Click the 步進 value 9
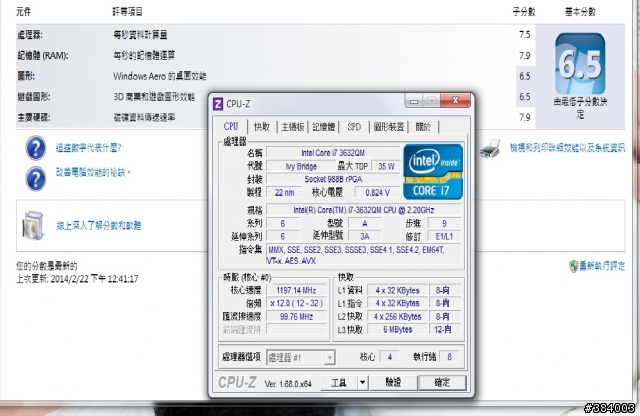 pos(444,223)
